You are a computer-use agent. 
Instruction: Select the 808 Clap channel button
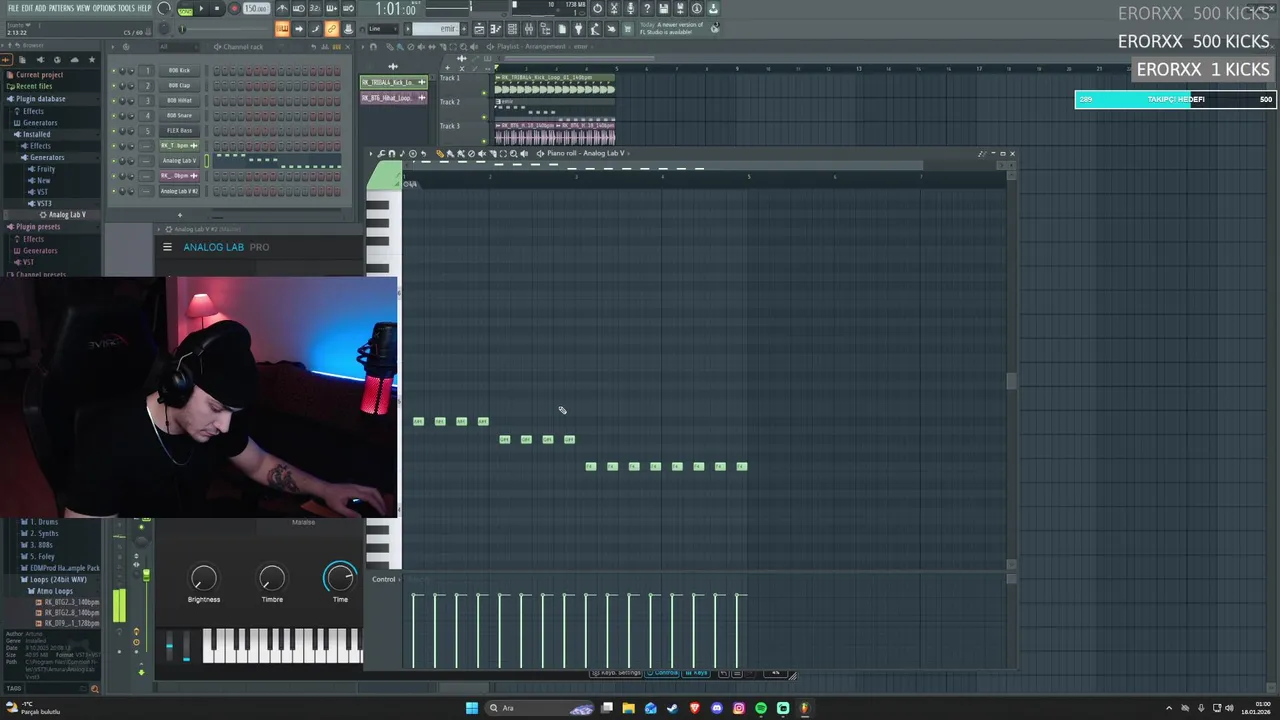coord(179,85)
